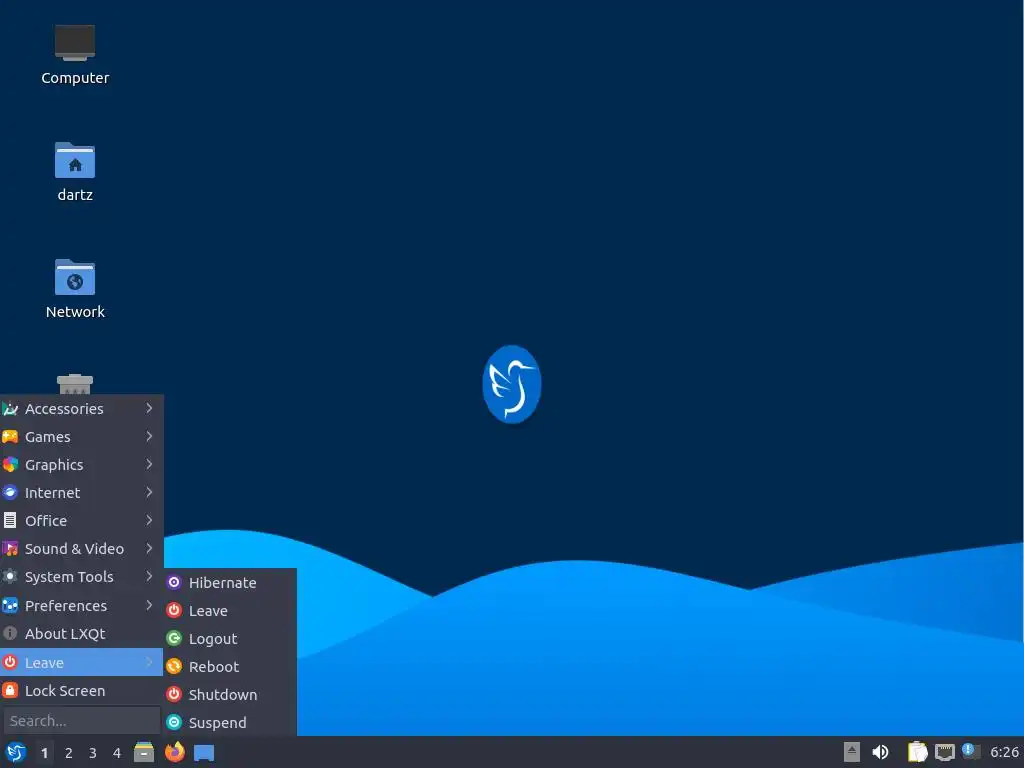Launch Firefox from the panel
The width and height of the screenshot is (1024, 768).
[x=174, y=752]
